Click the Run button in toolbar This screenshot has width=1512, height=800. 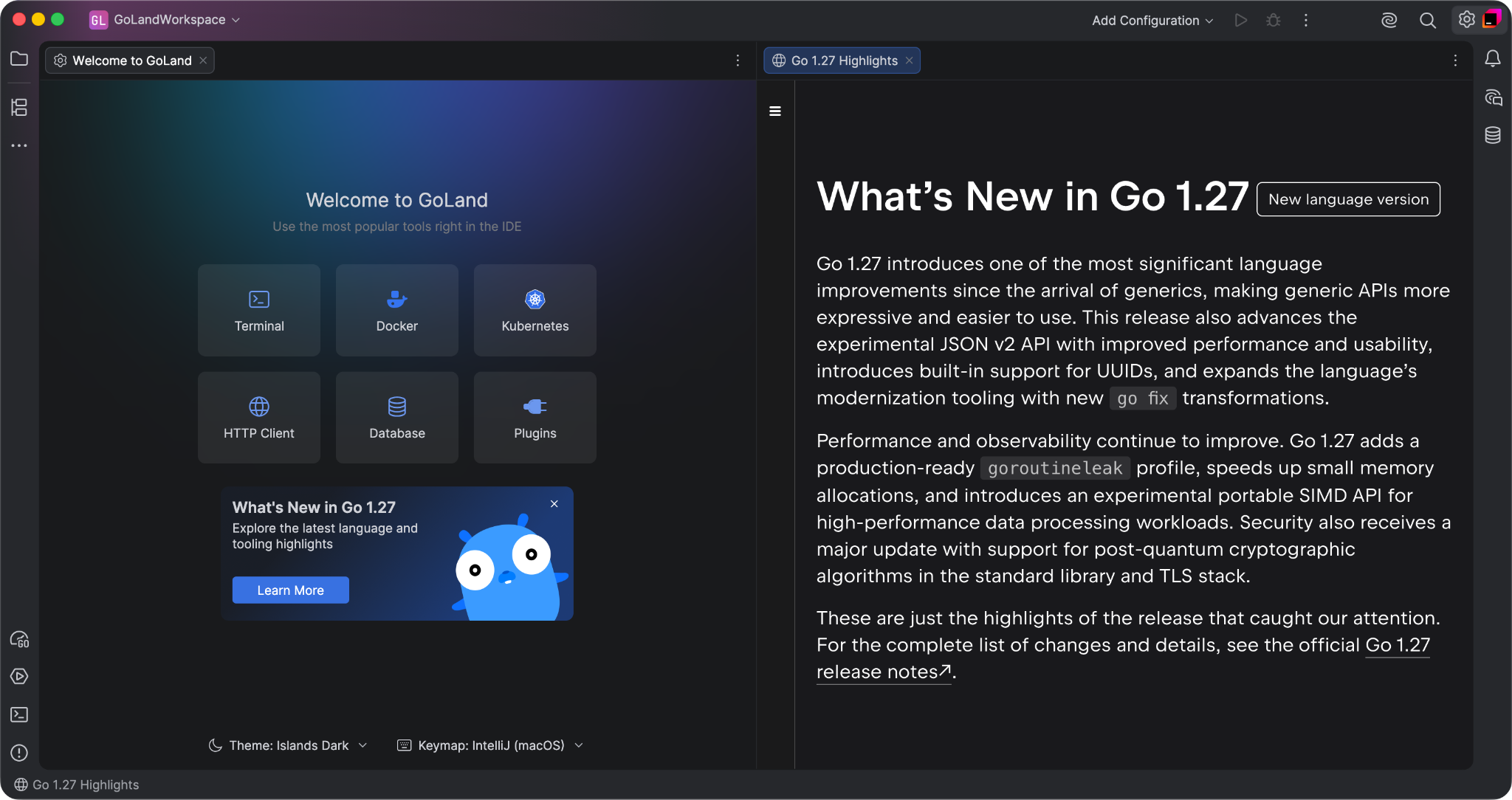coord(1241,21)
